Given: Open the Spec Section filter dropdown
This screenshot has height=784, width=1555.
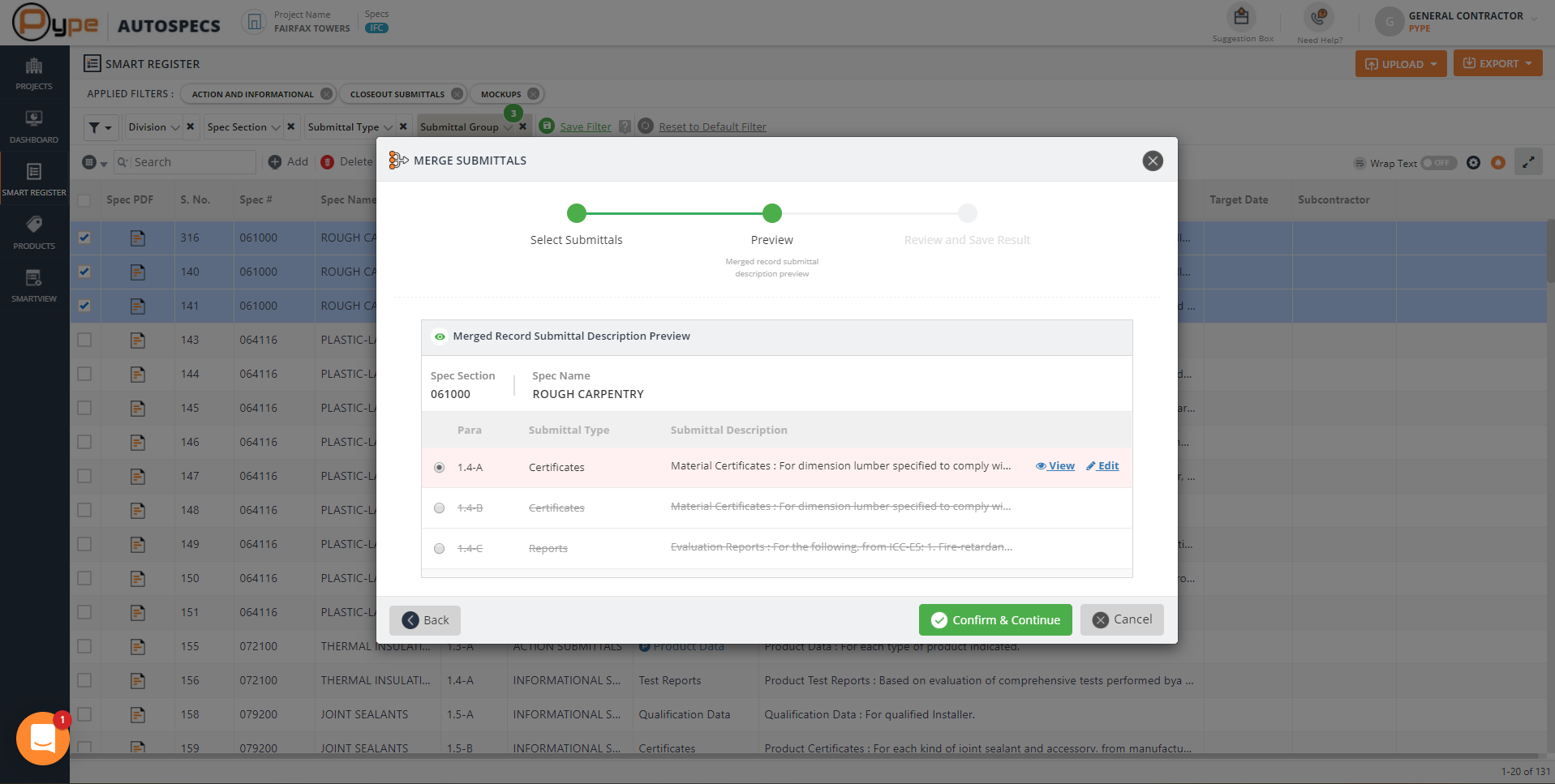Looking at the screenshot, I should click(x=243, y=127).
